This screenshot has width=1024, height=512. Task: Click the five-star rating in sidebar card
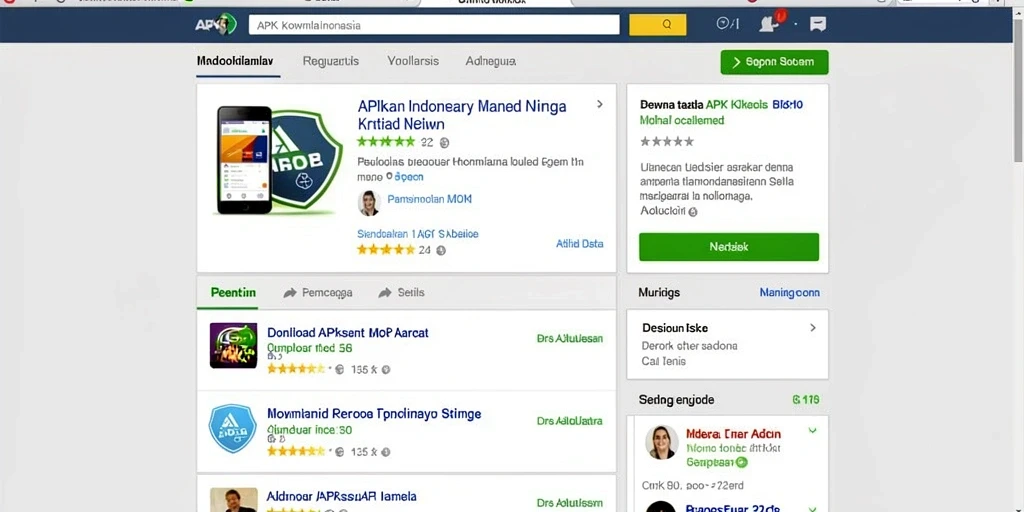pyautogui.click(x=666, y=141)
